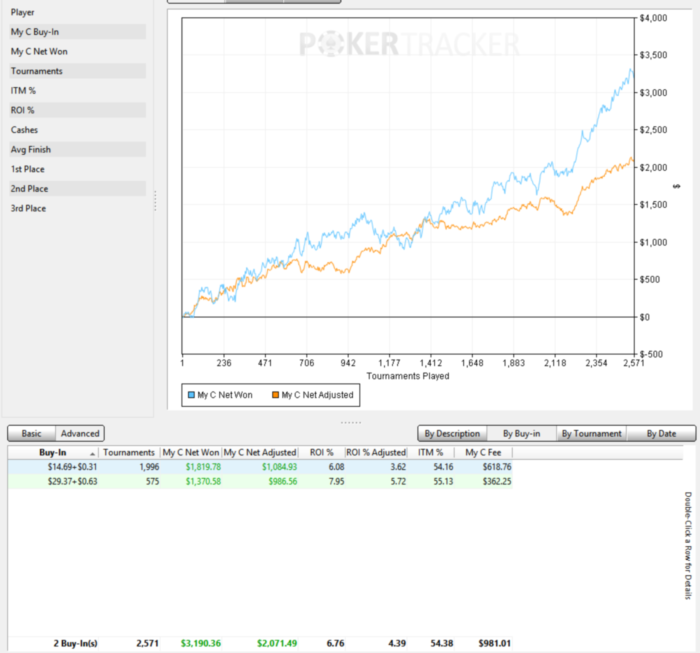This screenshot has height=653, width=700.
Task: Select 1st Place in the stat list
Action: tap(78, 169)
